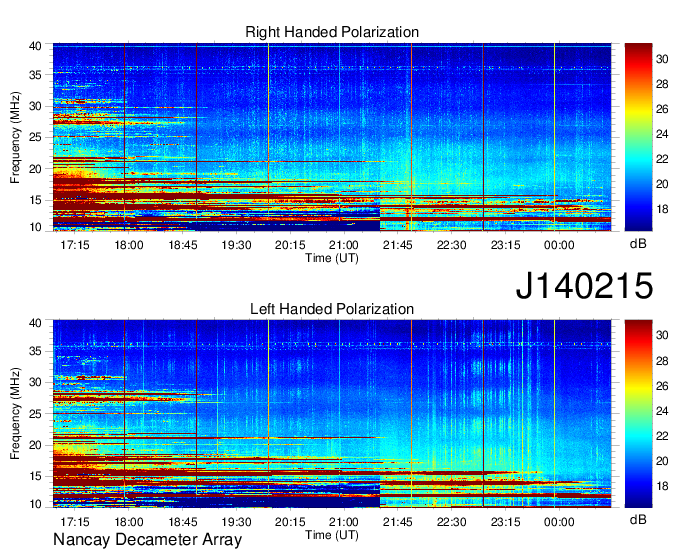Screen dimensions: 680x552
Task: Click the '28' dB tick on Right Handed color bar
Action: [662, 84]
